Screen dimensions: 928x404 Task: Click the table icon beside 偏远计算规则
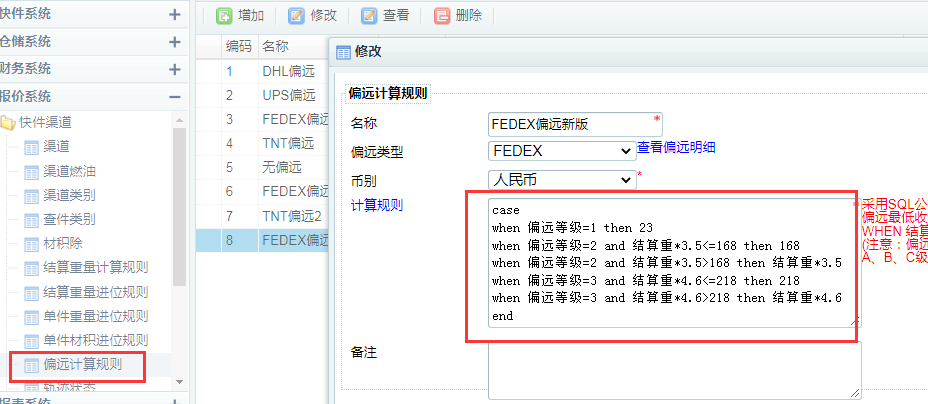coord(31,365)
